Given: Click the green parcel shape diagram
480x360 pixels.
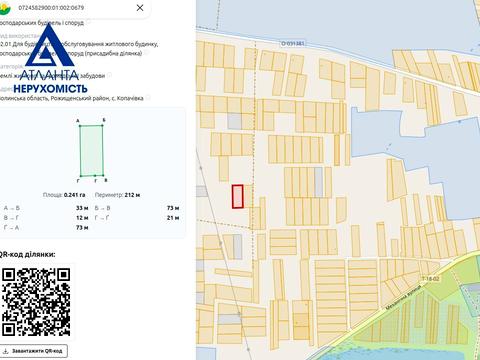Looking at the screenshot, I should pyautogui.click(x=91, y=150).
